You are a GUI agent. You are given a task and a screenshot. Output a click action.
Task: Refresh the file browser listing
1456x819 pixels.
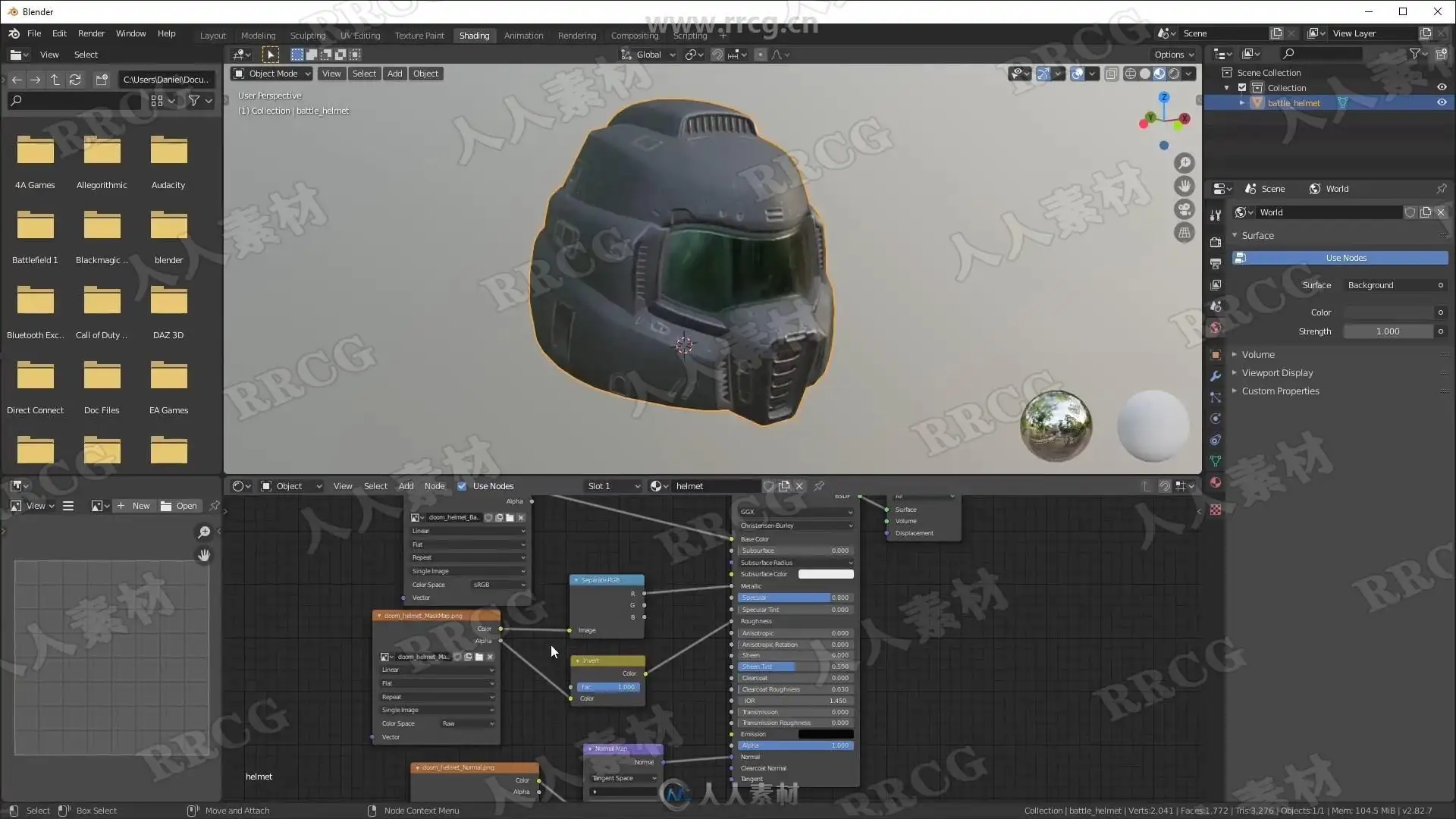tap(75, 80)
